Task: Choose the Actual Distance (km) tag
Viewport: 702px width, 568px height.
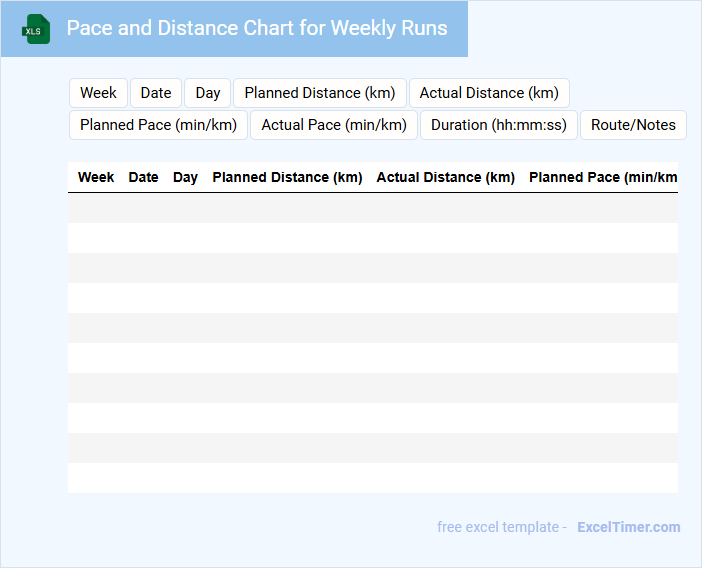Action: [x=489, y=93]
